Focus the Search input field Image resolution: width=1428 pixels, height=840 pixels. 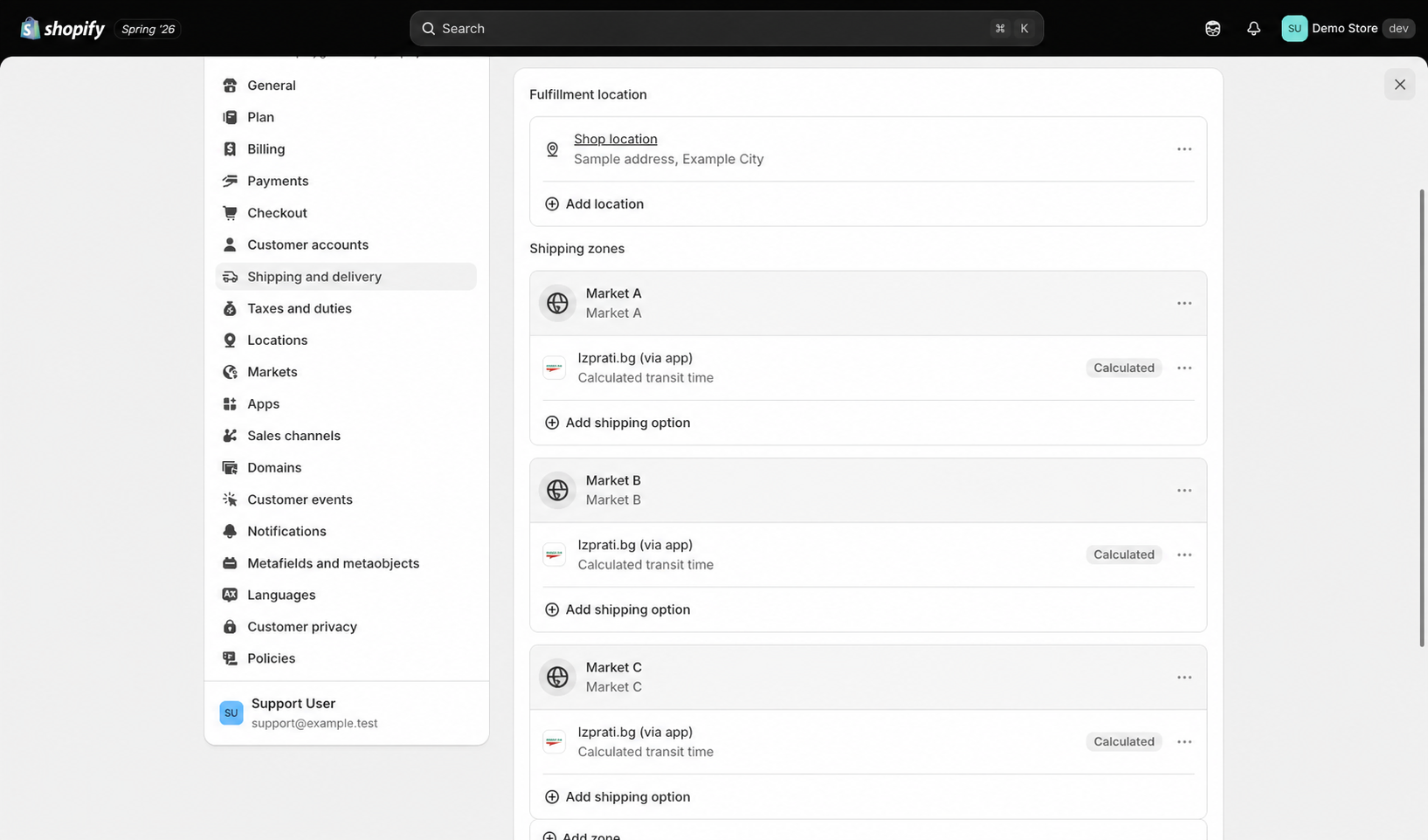727,29
